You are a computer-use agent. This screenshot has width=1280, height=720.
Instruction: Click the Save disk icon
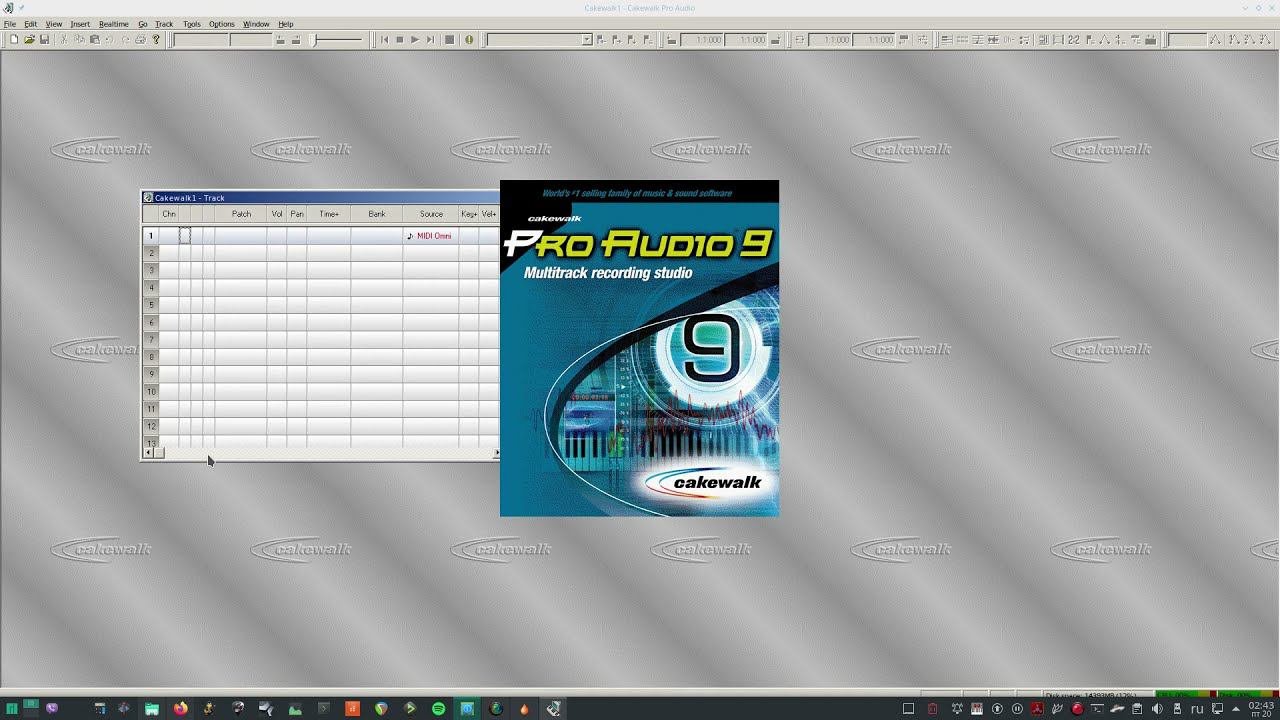[44, 40]
